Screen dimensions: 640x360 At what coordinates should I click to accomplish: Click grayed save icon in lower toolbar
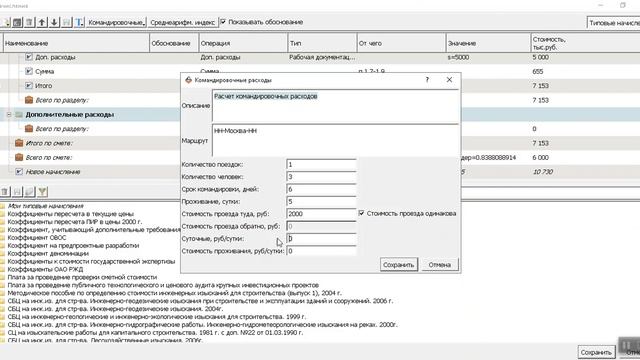17,191
